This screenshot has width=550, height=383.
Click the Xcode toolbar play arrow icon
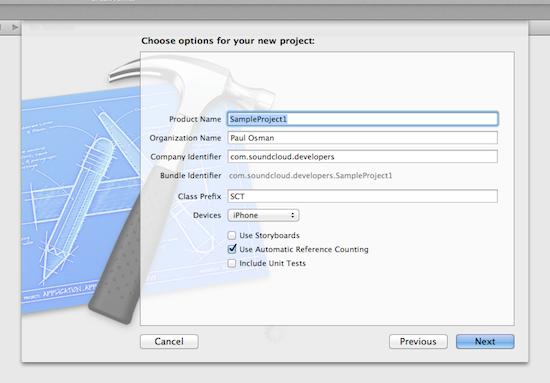[15, 27]
